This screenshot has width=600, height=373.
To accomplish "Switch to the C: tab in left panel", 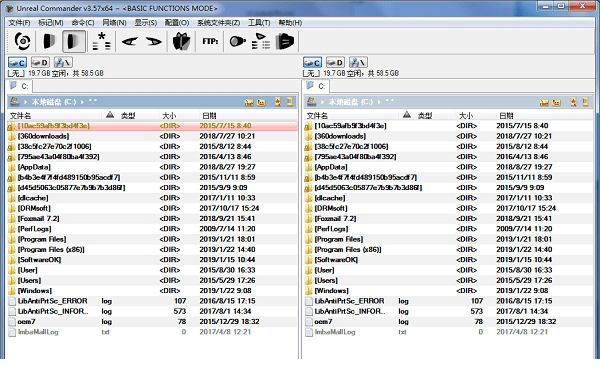I will (x=20, y=86).
